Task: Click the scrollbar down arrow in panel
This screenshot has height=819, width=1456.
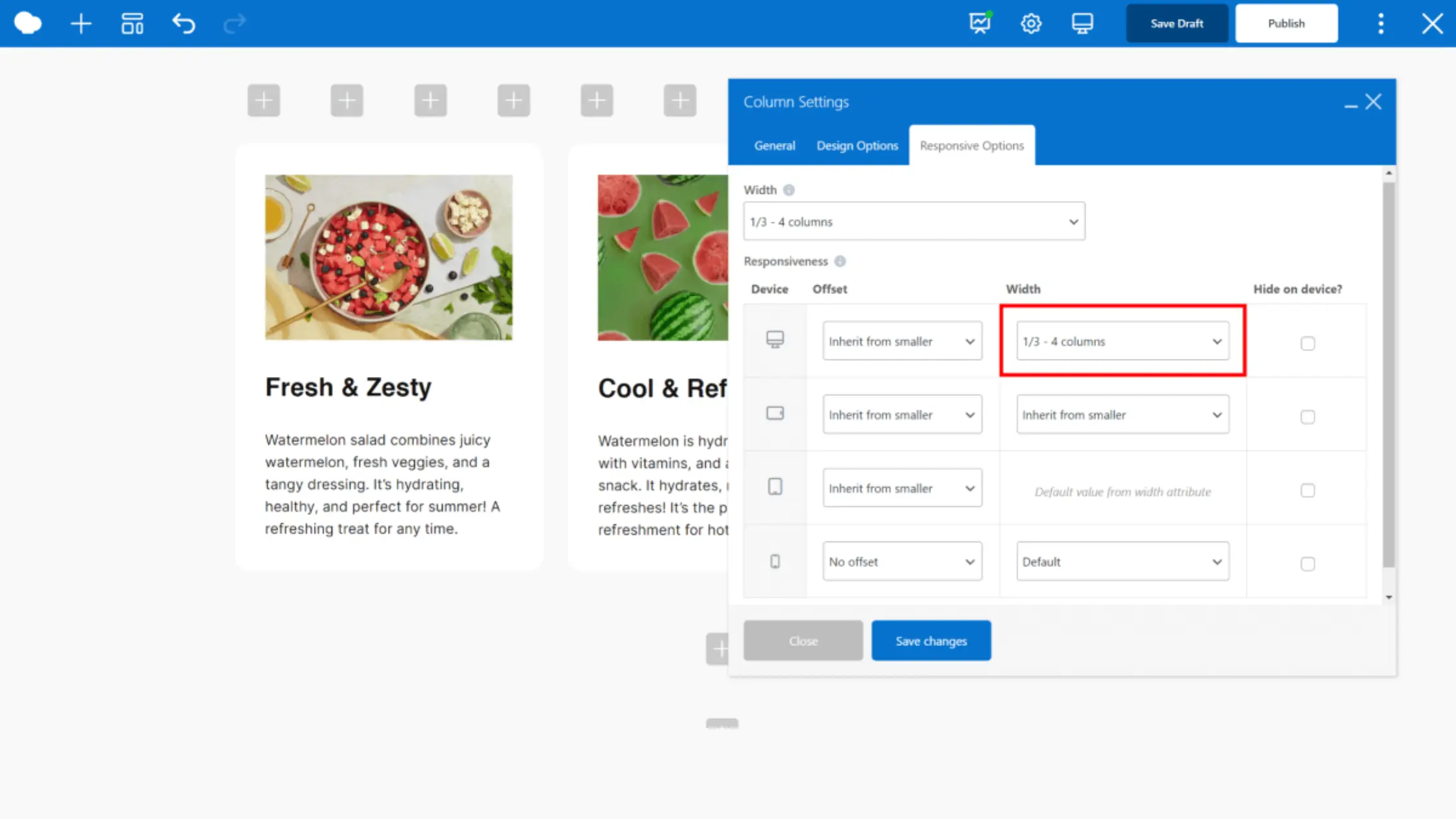Action: coord(1388,597)
